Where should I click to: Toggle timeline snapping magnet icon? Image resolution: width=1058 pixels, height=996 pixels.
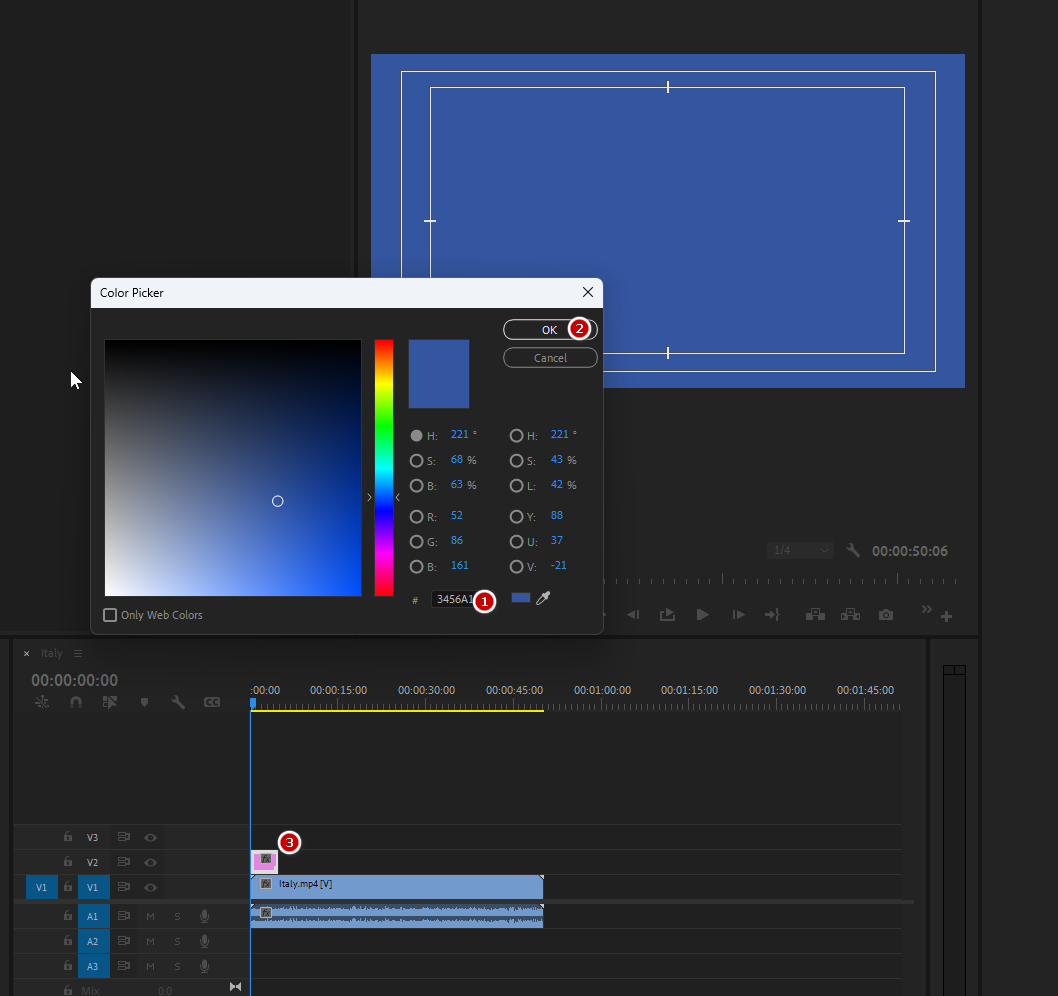[76, 702]
